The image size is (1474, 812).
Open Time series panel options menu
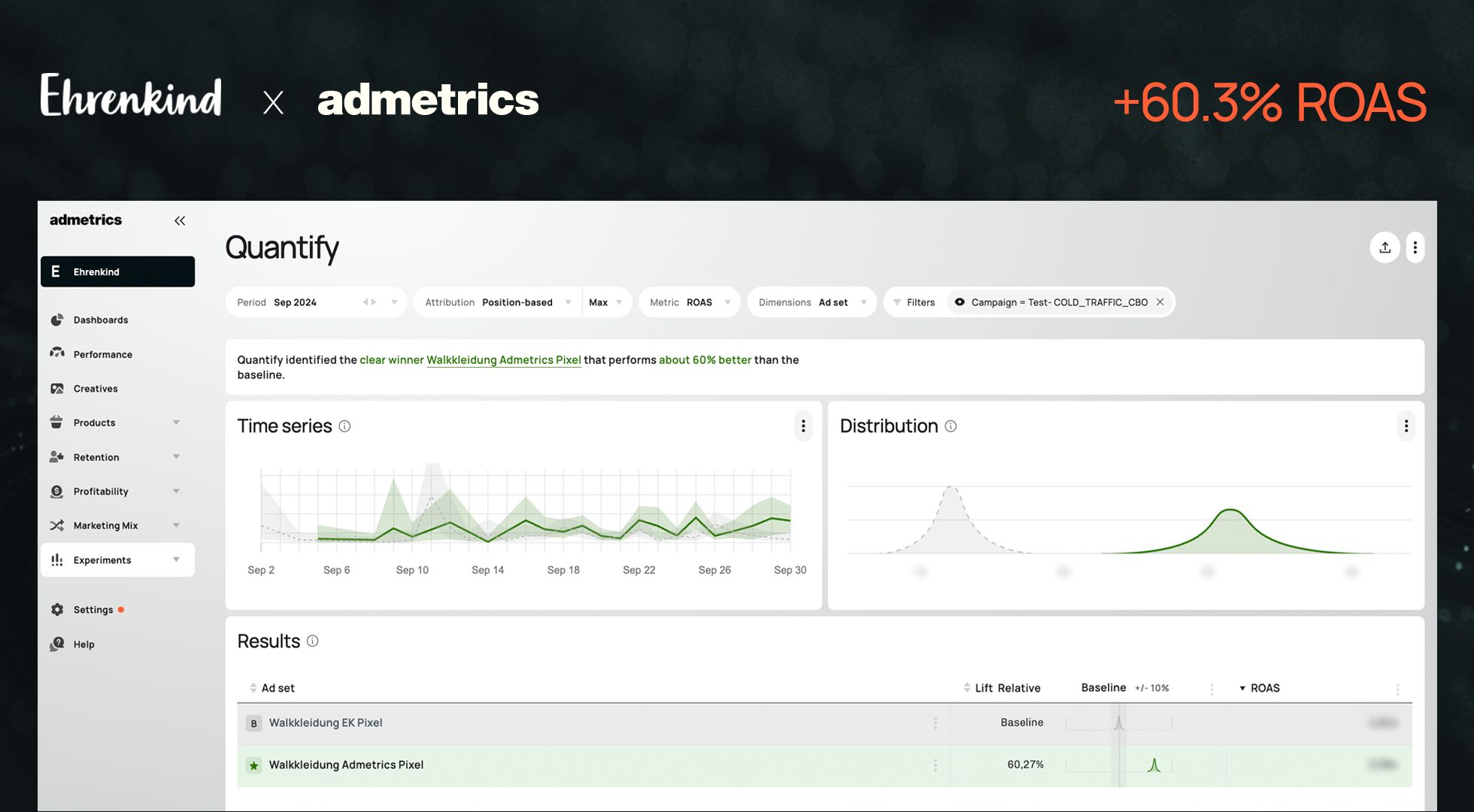tap(803, 426)
